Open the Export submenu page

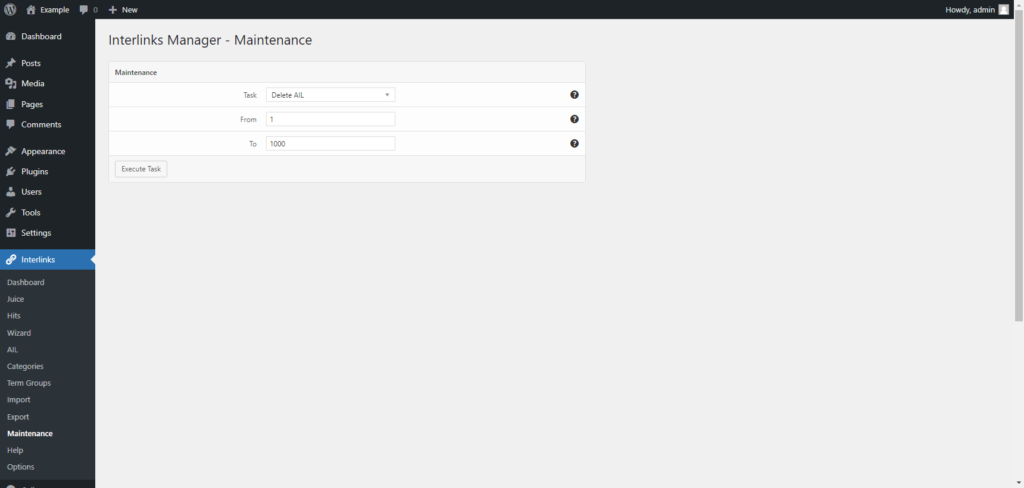click(18, 417)
